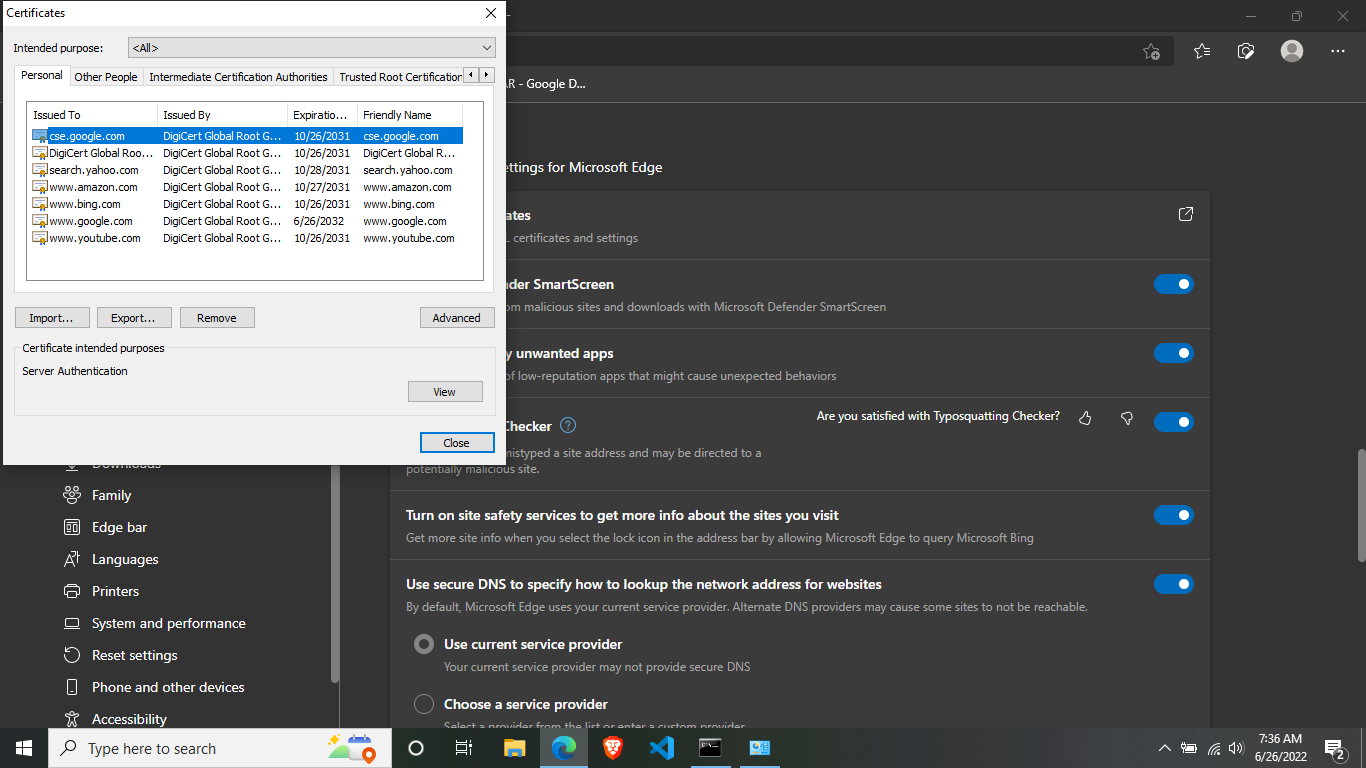The image size is (1366, 768).
Task: Open the Edge profile avatar menu
Action: tap(1292, 51)
